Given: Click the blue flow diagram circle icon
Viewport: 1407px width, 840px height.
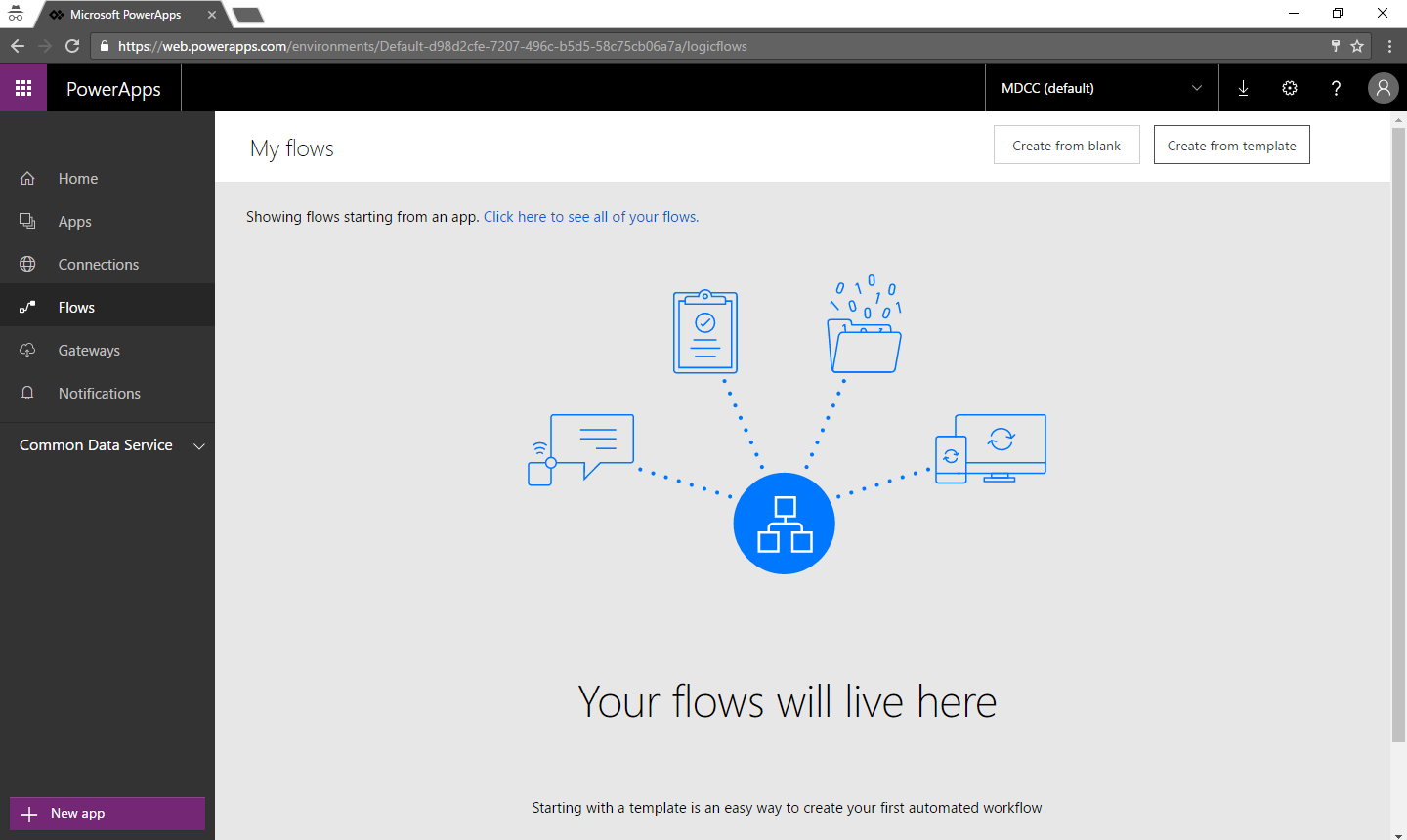Looking at the screenshot, I should point(784,524).
